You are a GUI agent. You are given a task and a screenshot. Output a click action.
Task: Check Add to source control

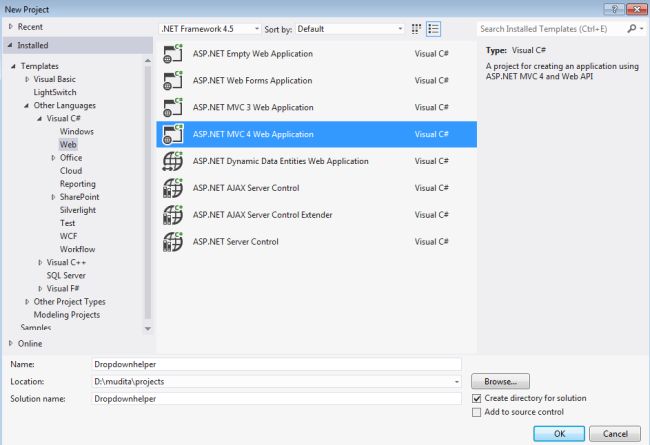[477, 412]
